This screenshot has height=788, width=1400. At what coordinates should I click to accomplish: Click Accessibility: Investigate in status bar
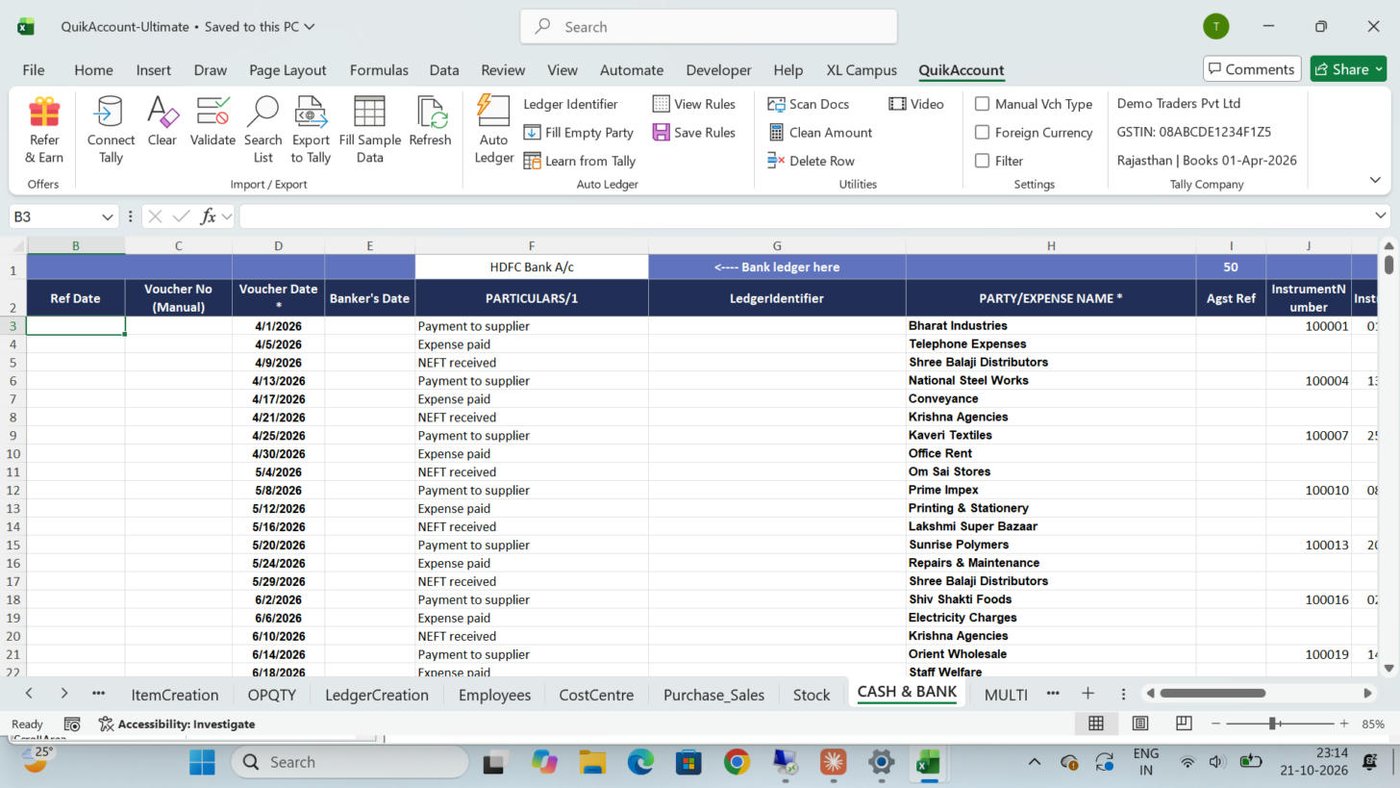click(177, 724)
